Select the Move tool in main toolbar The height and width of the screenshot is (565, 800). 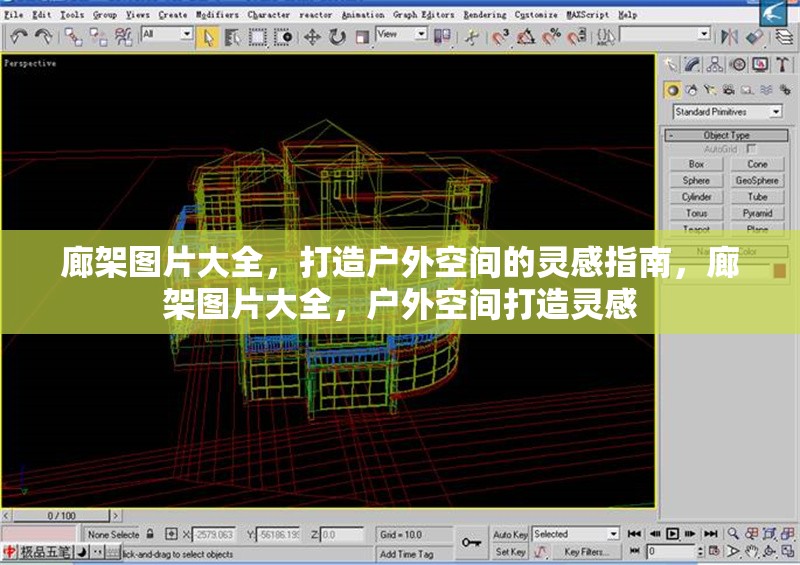pyautogui.click(x=312, y=37)
